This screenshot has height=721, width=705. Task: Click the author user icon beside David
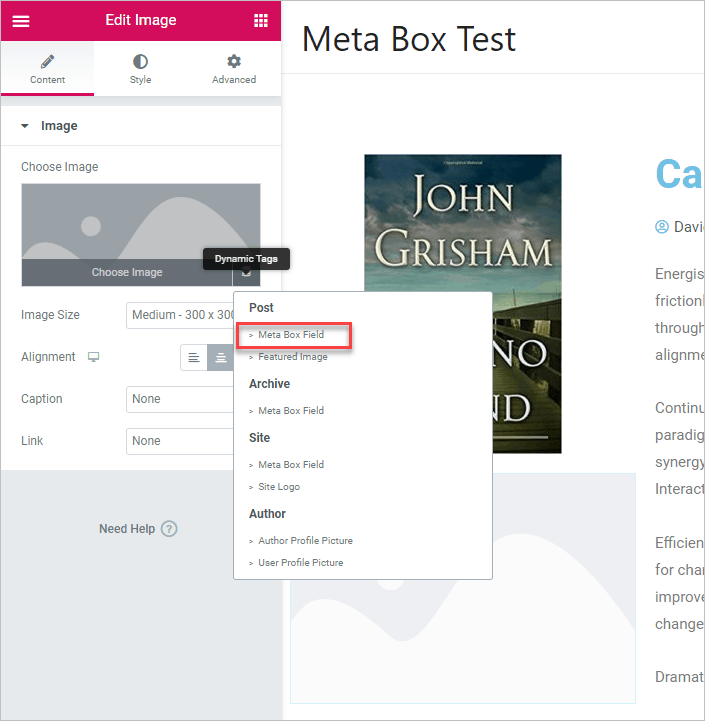[662, 227]
